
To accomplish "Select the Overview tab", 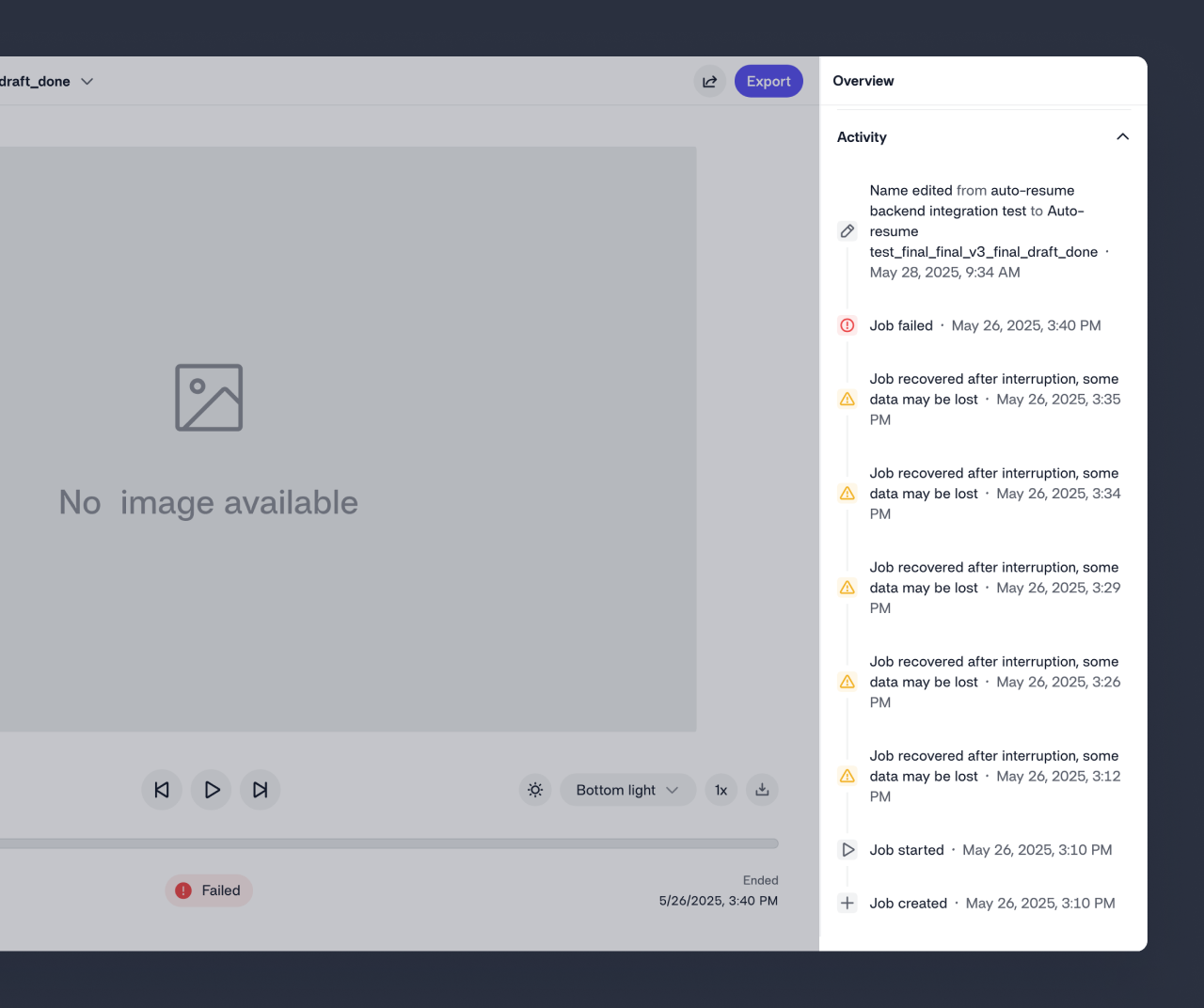I will (863, 81).
